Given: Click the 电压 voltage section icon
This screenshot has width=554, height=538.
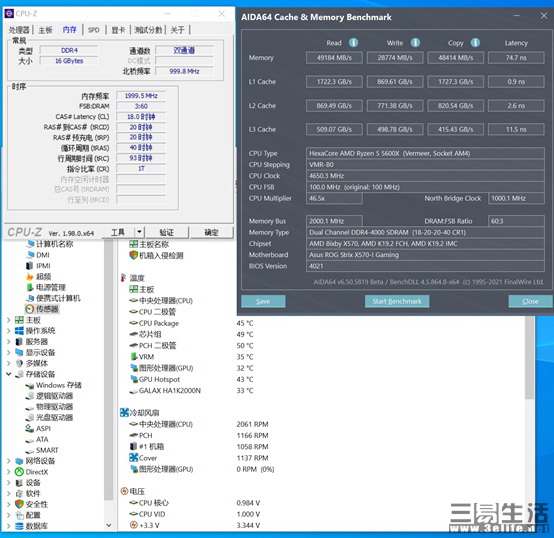Looking at the screenshot, I should pyautogui.click(x=124, y=491).
